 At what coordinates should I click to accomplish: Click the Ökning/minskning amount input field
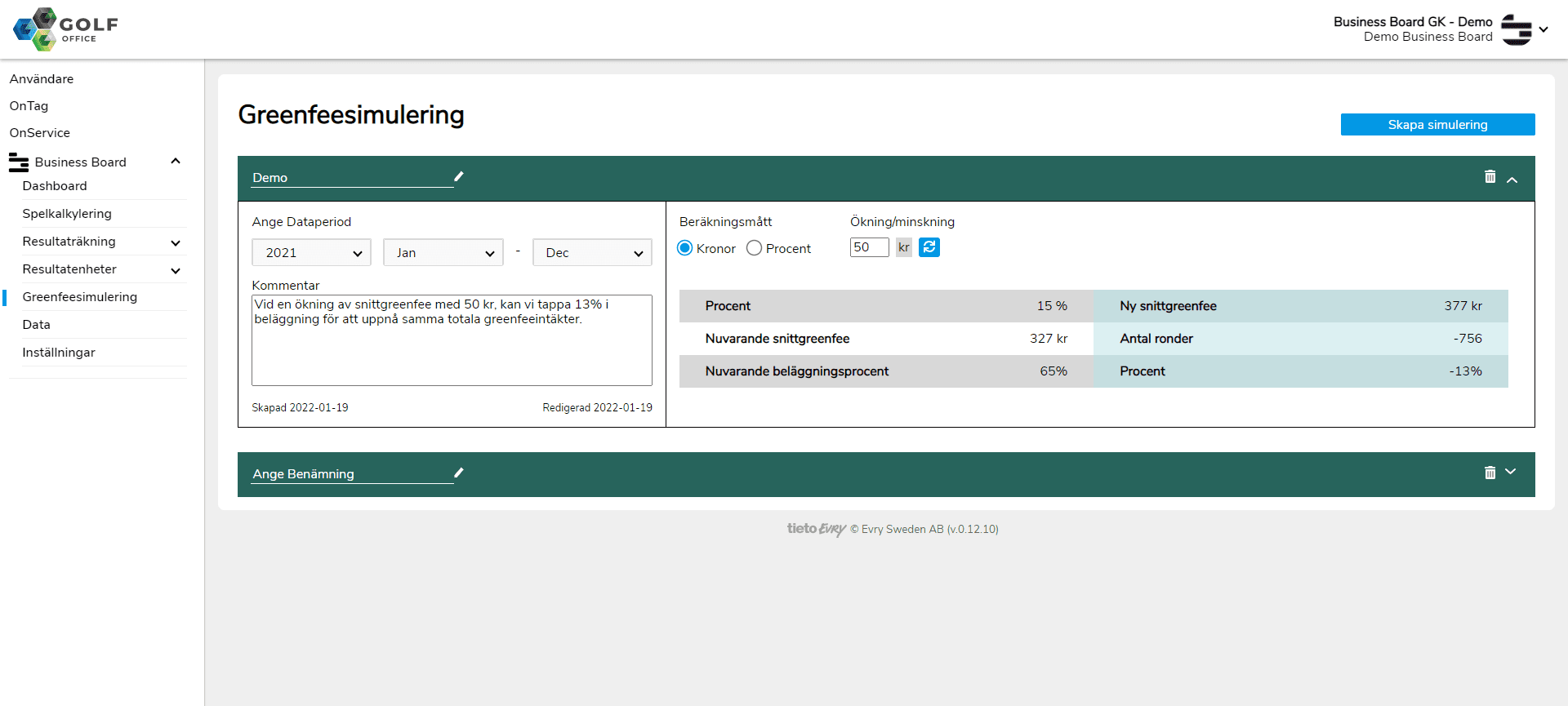[x=869, y=247]
